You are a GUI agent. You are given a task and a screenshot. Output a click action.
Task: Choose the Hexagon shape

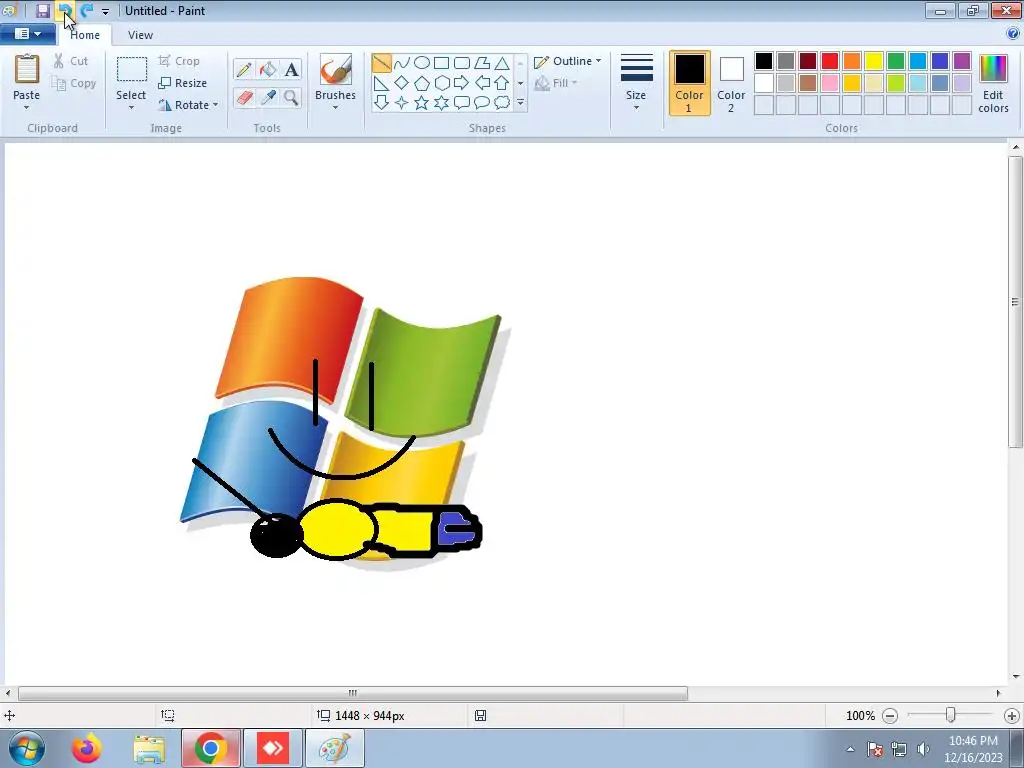point(441,83)
